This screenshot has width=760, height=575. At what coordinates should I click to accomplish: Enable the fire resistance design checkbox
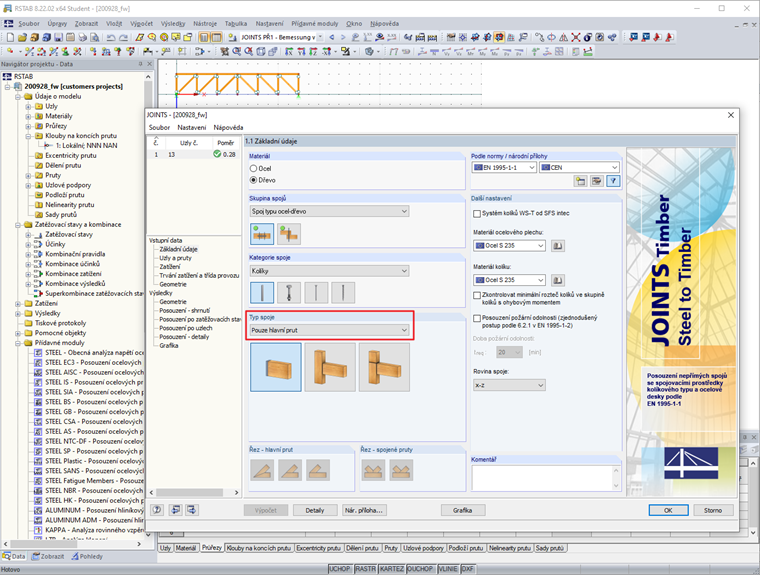[476, 318]
